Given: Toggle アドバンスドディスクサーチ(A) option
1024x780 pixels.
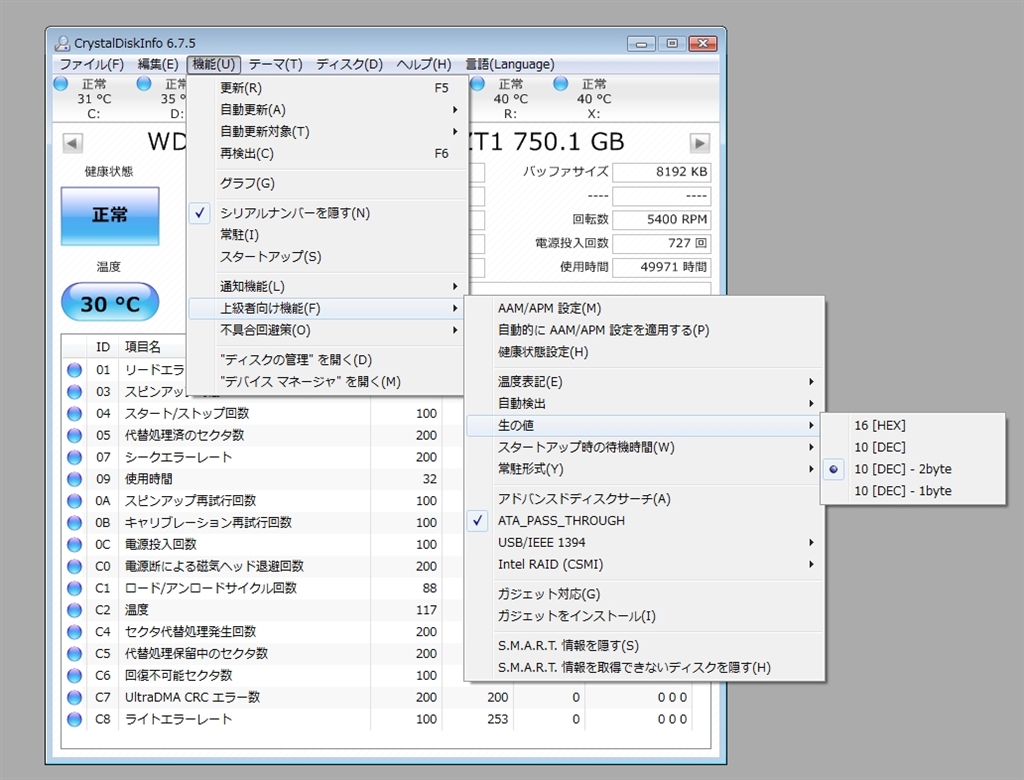Looking at the screenshot, I should 643,499.
